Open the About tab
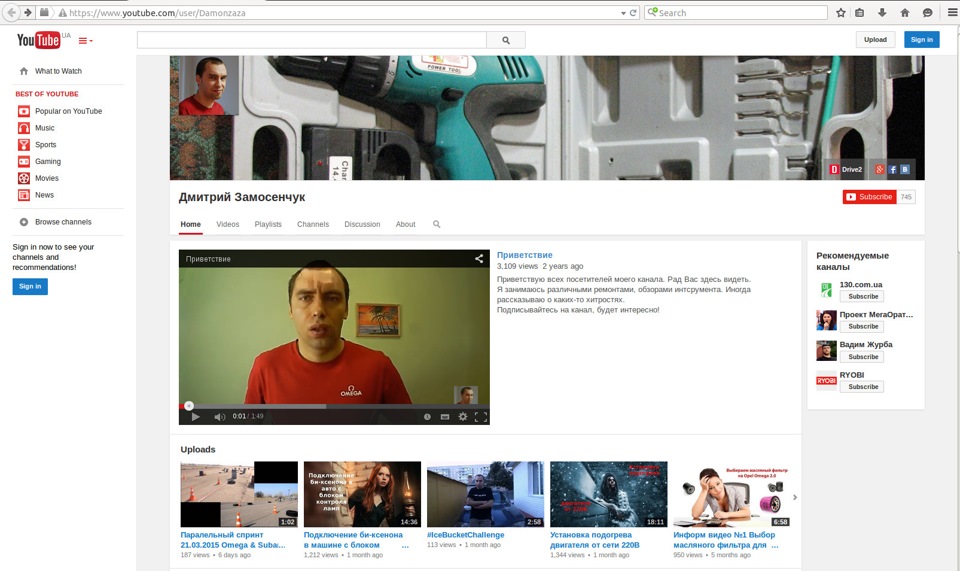 pos(405,225)
